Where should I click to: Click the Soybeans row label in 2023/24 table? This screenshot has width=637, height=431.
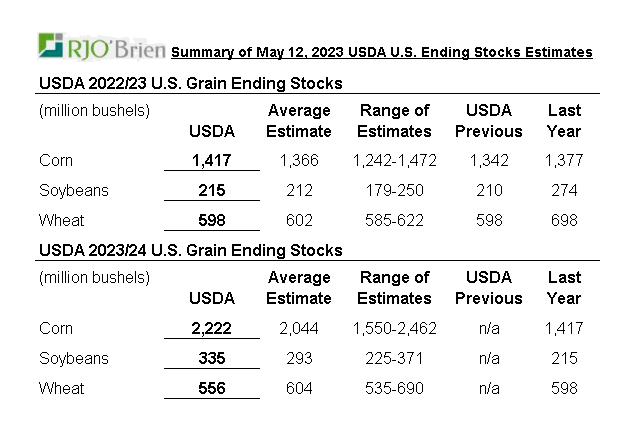coord(73,358)
